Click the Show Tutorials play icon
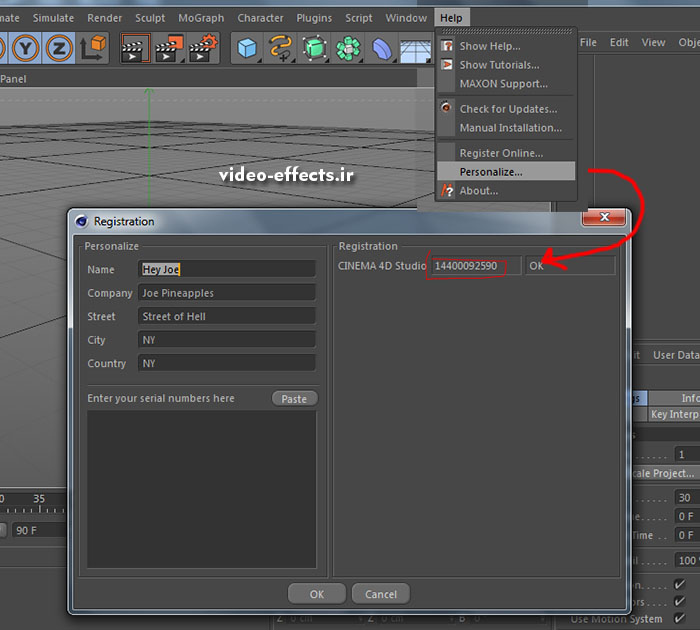 coord(447,65)
